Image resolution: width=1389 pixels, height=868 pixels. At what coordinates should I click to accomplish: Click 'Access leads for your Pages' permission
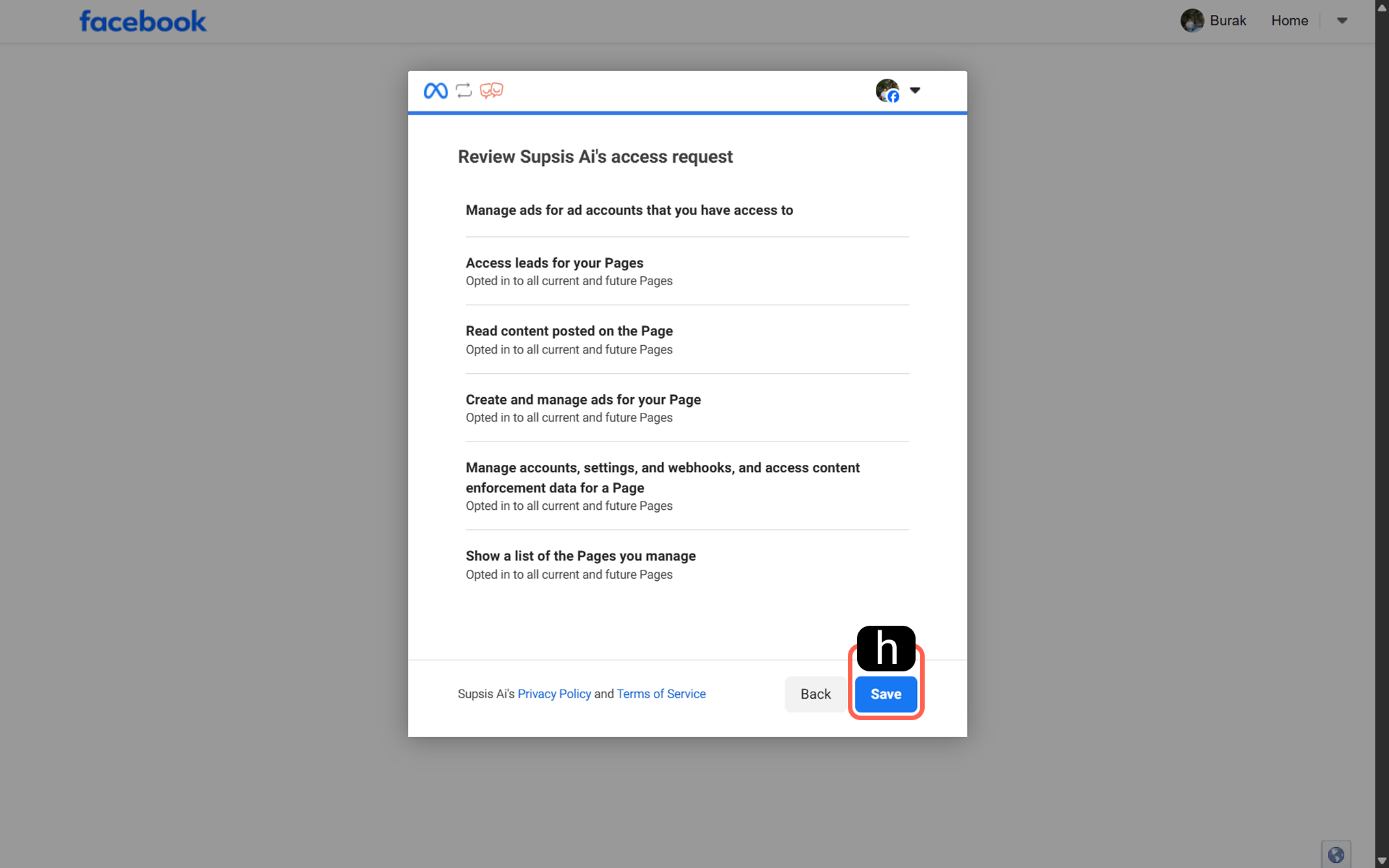pyautogui.click(x=554, y=263)
